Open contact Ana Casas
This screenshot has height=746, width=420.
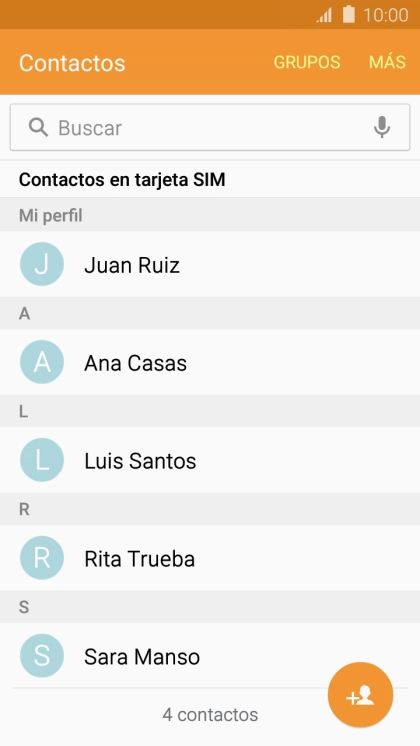tap(210, 362)
